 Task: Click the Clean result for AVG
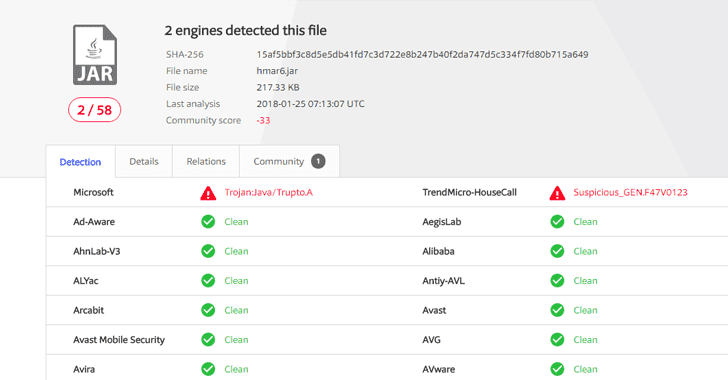coord(585,340)
